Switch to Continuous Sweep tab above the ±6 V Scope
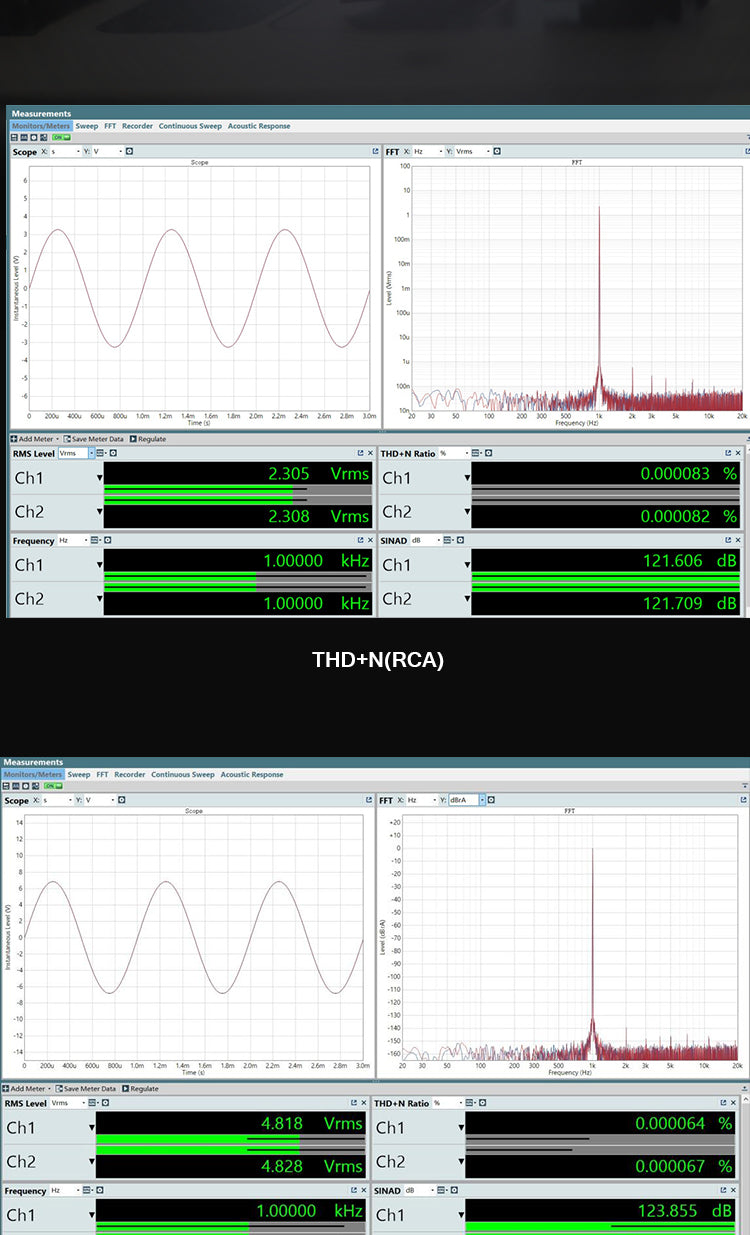 (190, 126)
